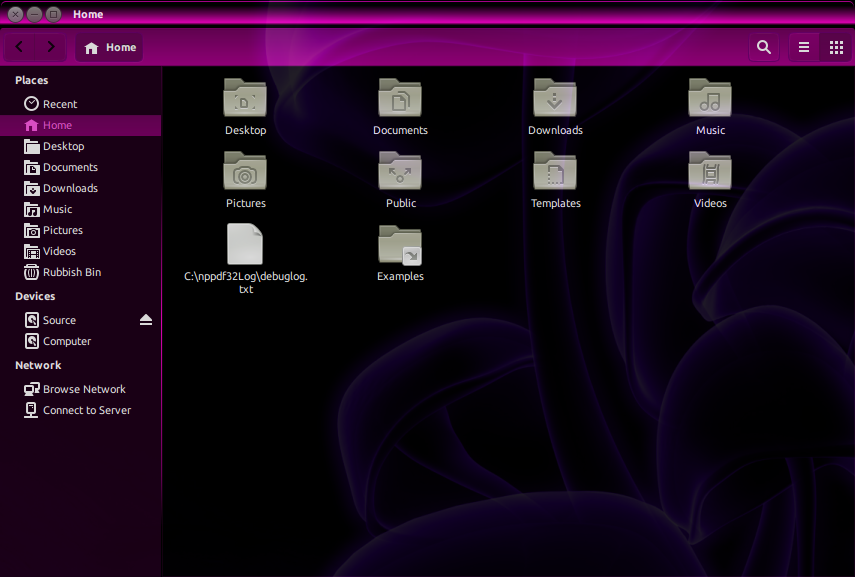
Task: Click the Home path bar button
Action: 109,47
